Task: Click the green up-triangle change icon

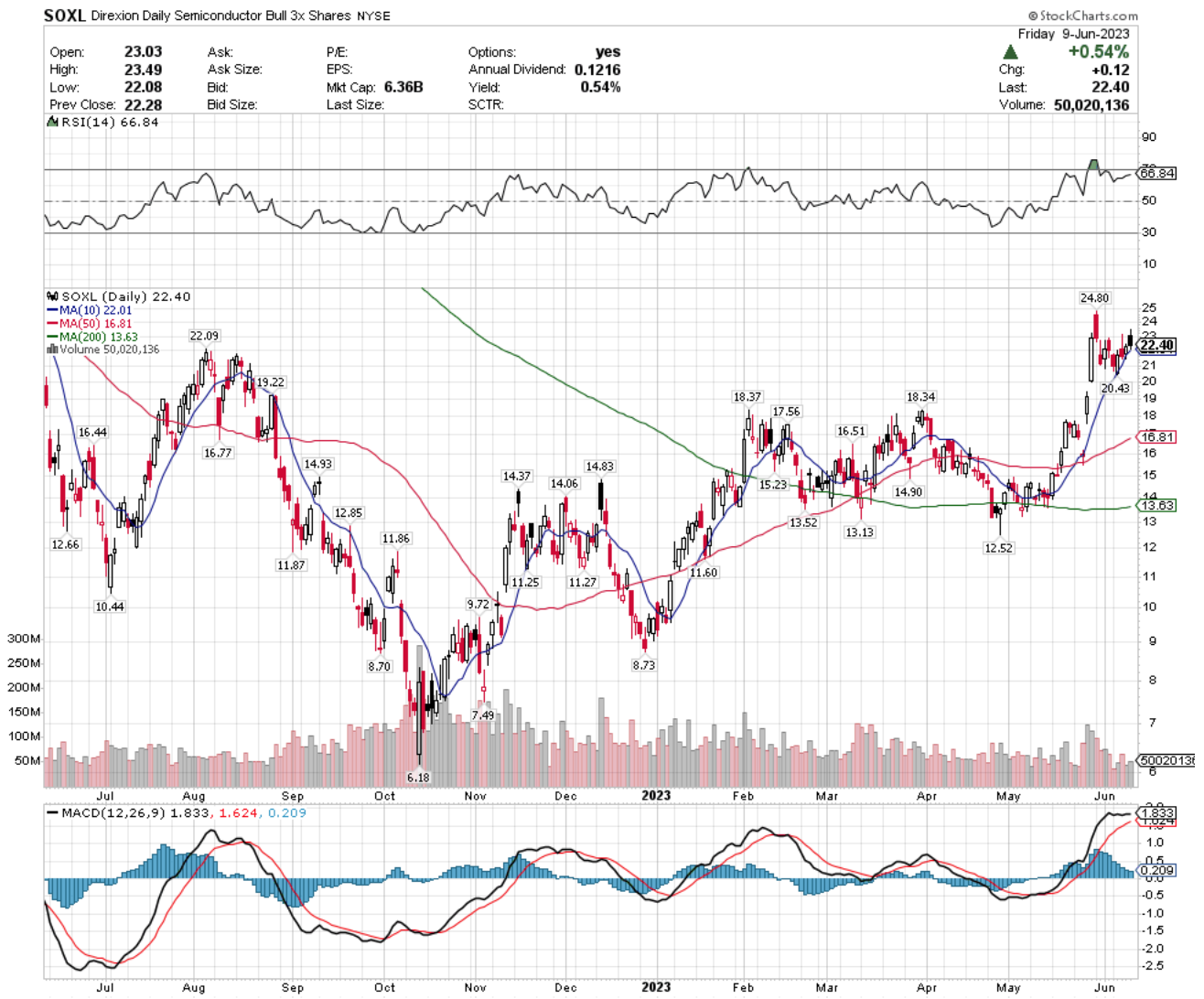Action: point(1010,52)
